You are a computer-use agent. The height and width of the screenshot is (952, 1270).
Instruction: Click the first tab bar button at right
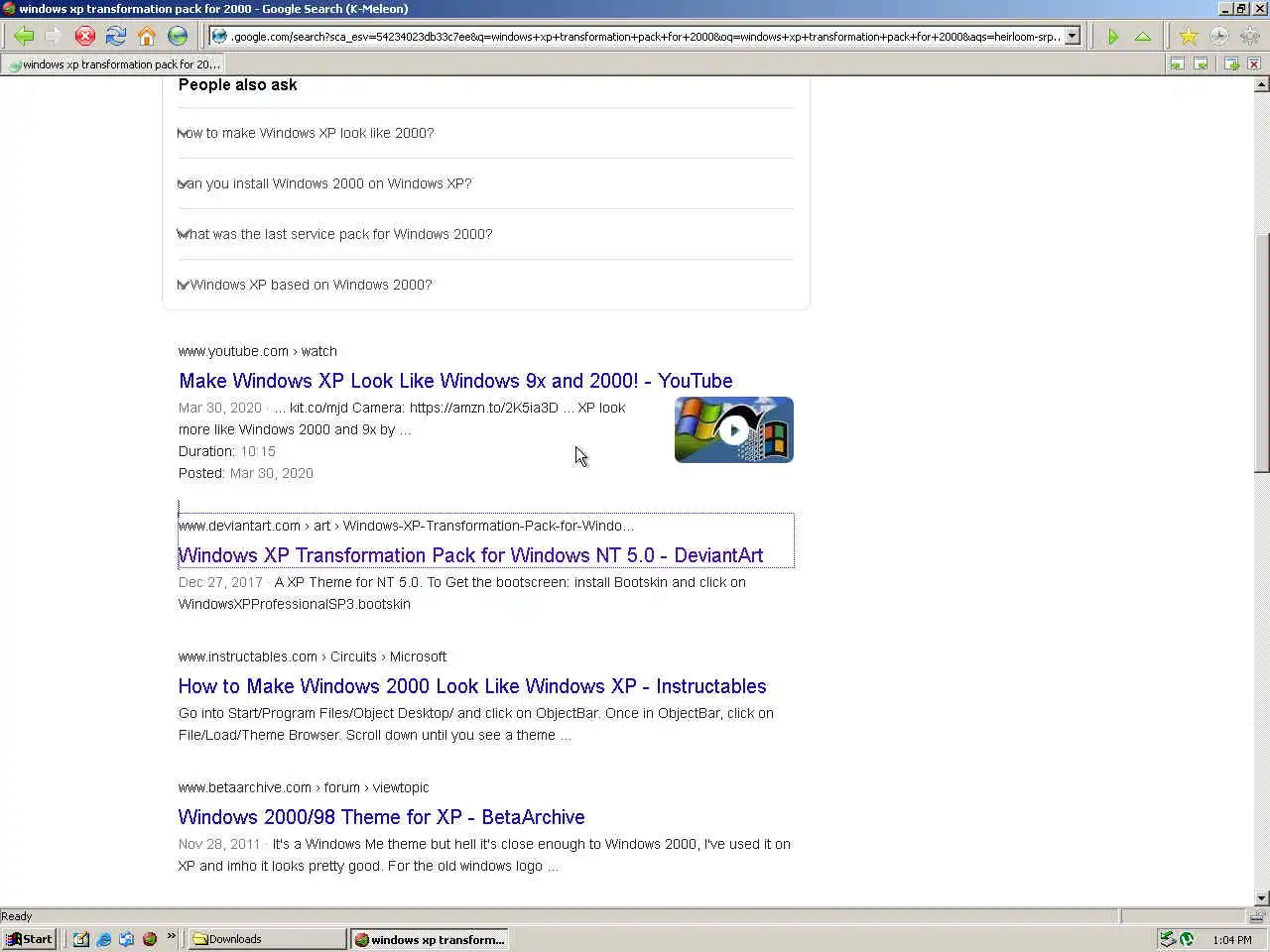pos(1177,63)
